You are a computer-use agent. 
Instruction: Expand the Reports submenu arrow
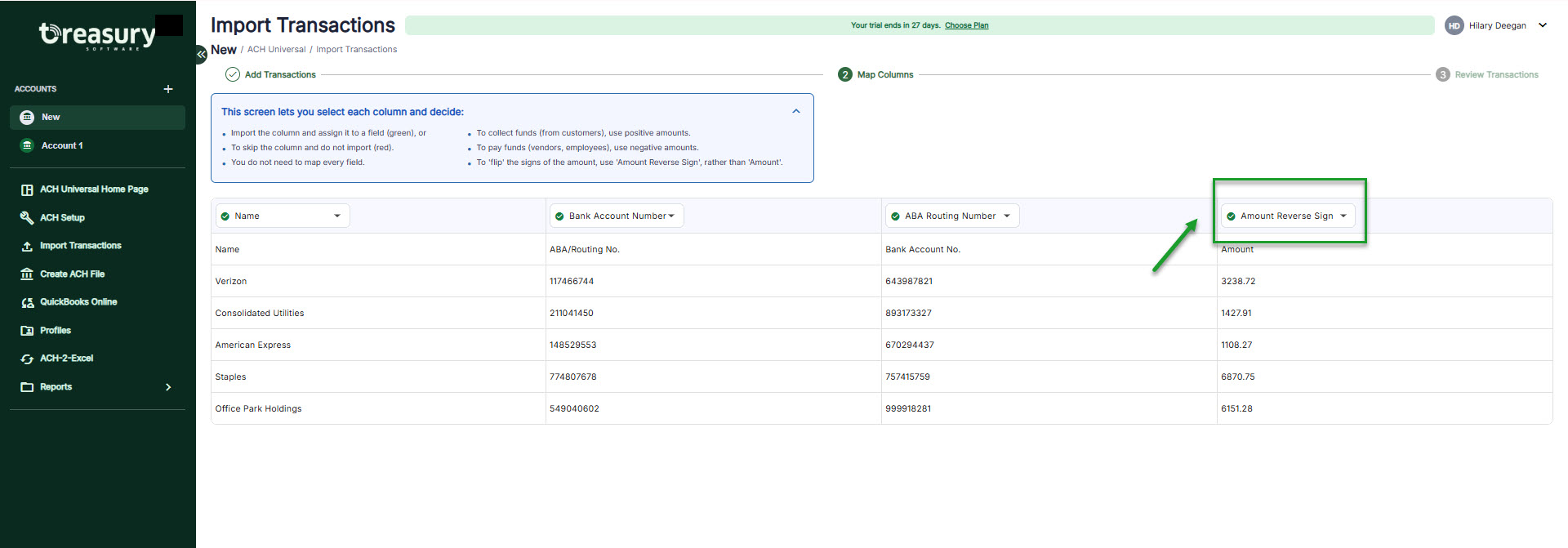point(168,387)
